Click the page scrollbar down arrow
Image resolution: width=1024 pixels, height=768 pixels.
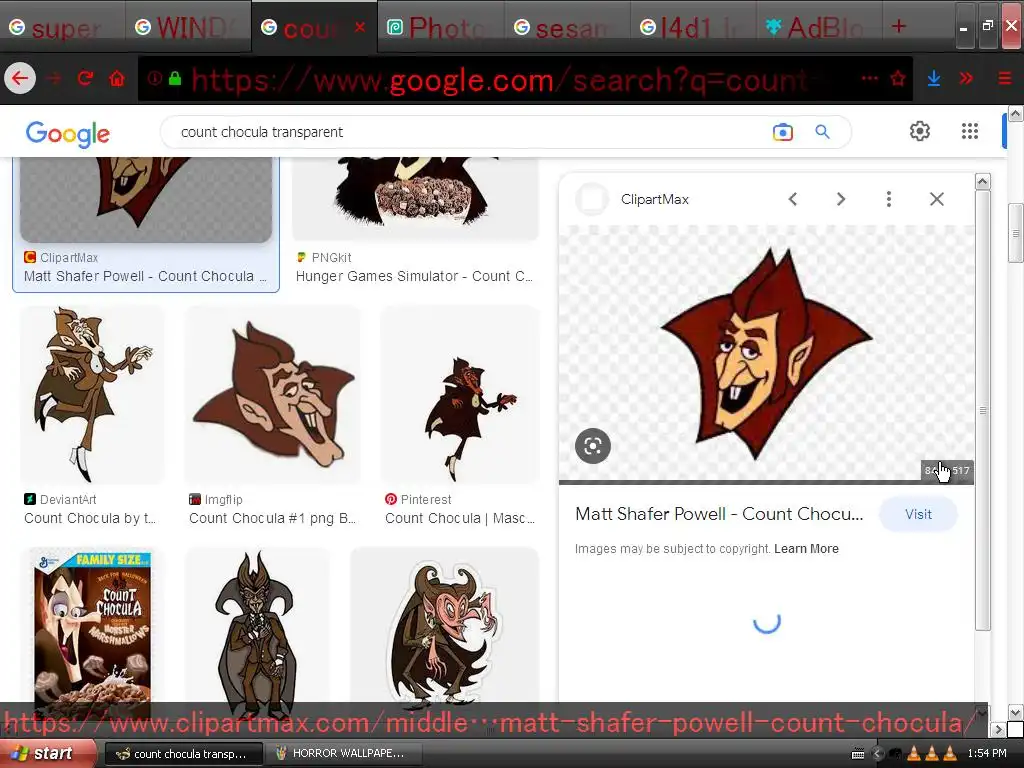coord(1016,712)
